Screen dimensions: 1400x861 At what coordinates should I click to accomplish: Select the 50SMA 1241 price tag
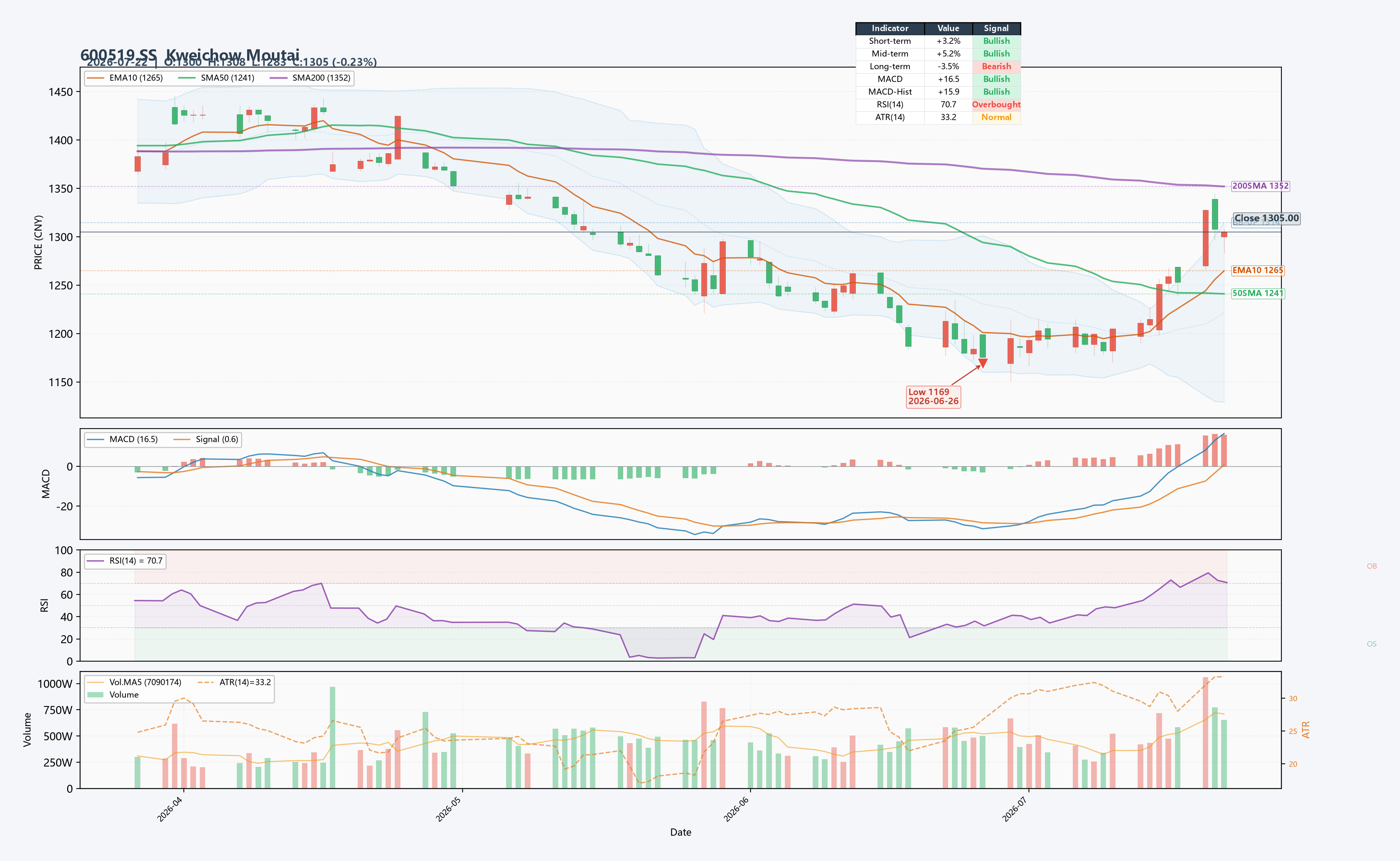pyautogui.click(x=1258, y=293)
